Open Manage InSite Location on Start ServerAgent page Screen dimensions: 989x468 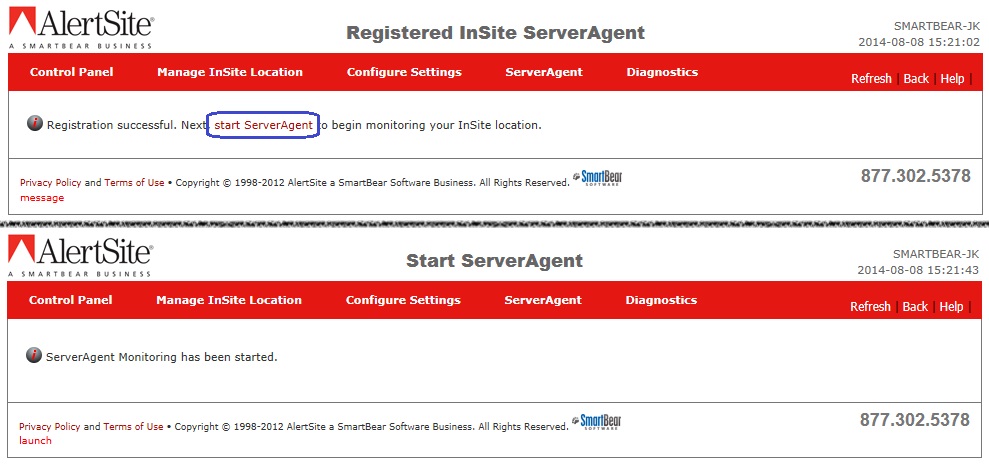point(229,300)
